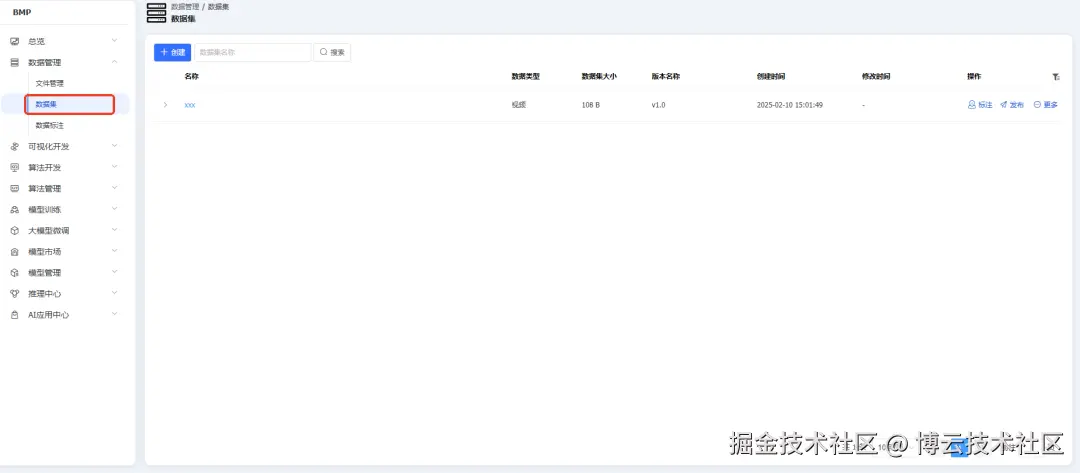
Task: Click the 大模型微调 cube icon in sidebar
Action: [x=14, y=231]
